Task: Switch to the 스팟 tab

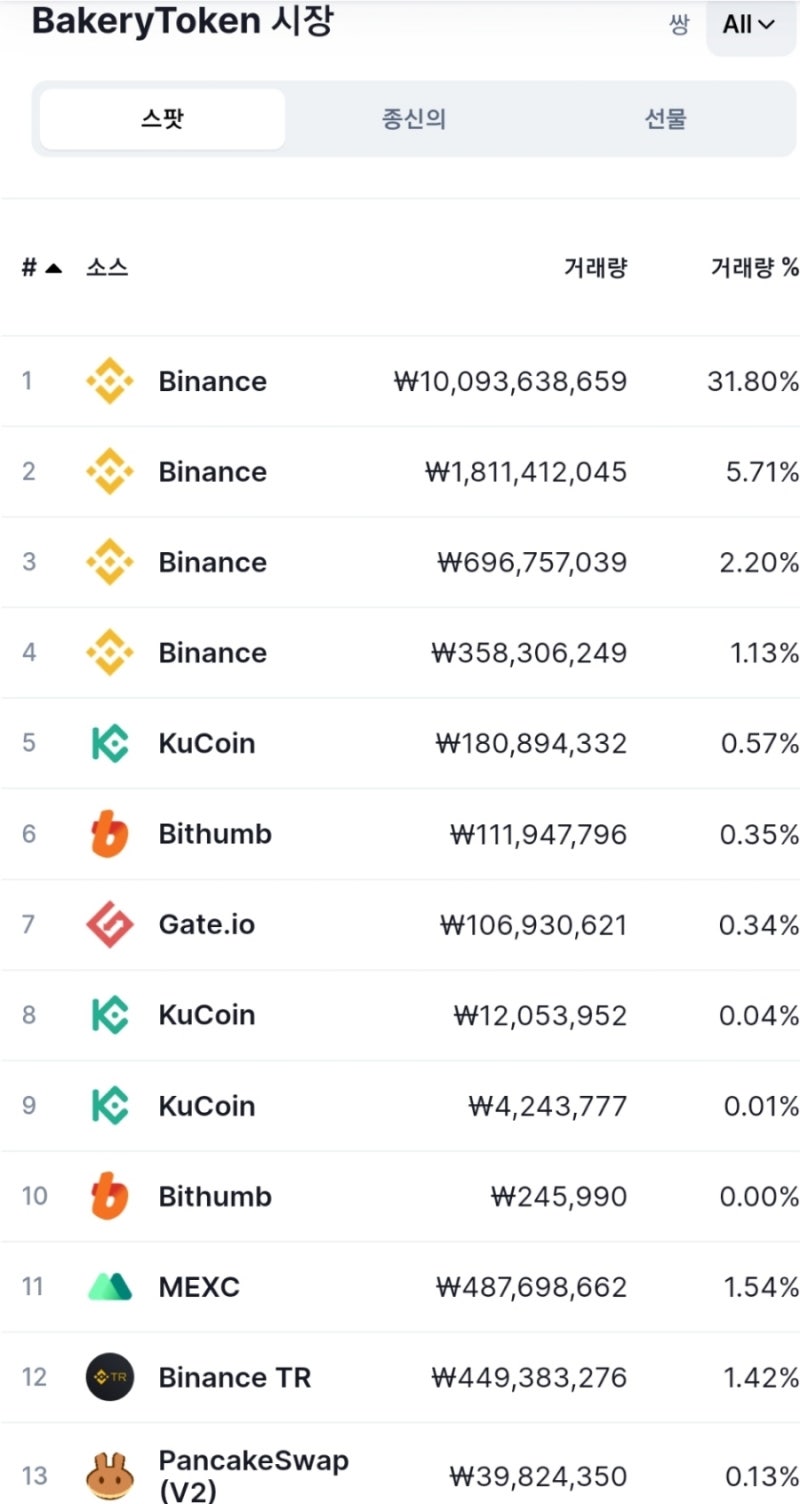Action: click(162, 119)
